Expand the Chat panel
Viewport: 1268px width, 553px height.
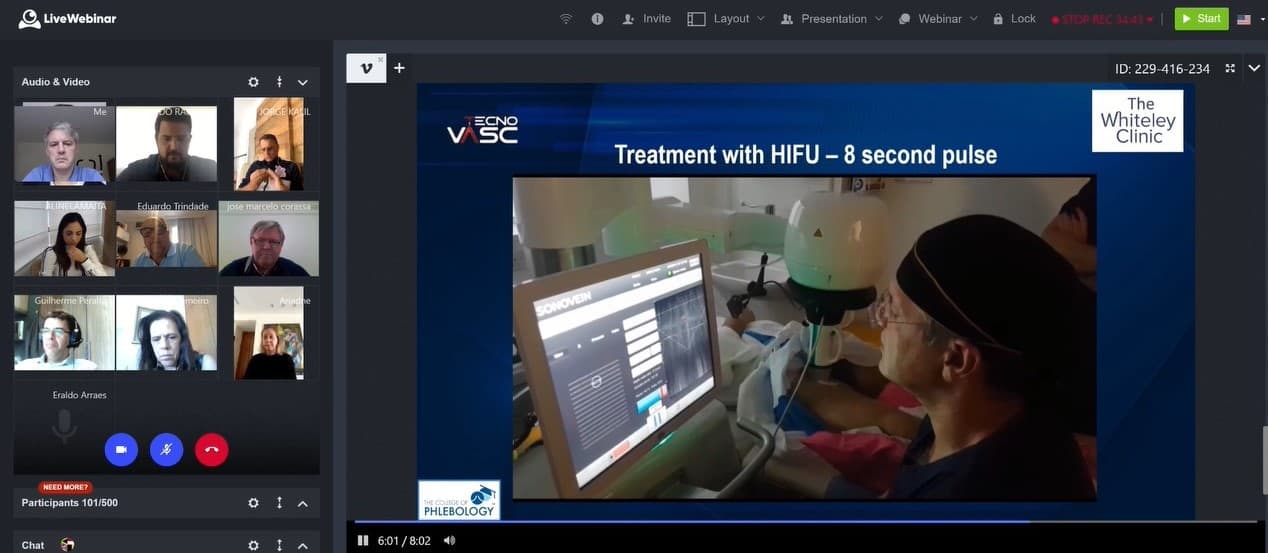[303, 545]
